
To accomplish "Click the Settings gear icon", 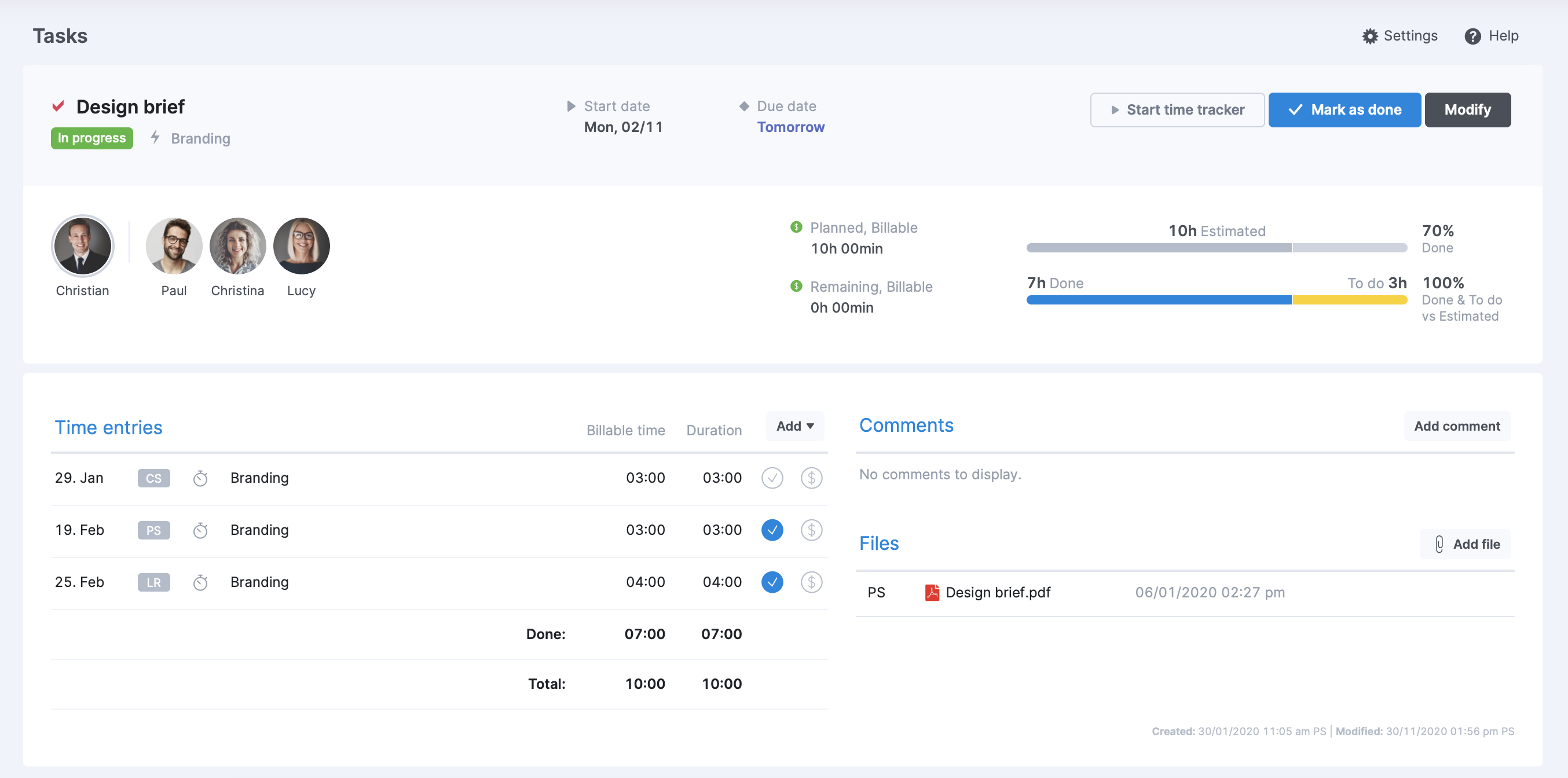I will 1369,36.
